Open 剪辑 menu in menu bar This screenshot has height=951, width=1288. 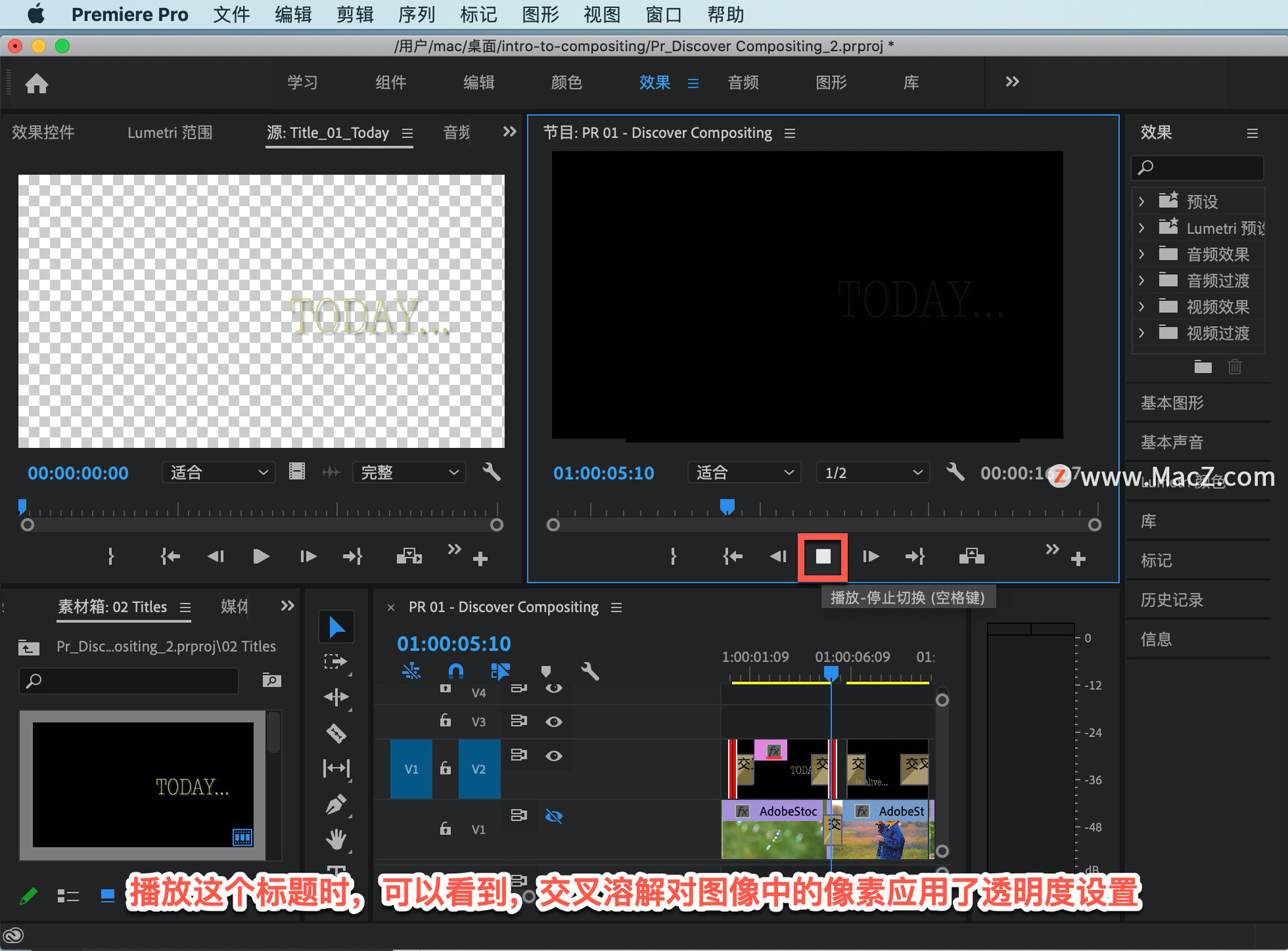point(355,15)
